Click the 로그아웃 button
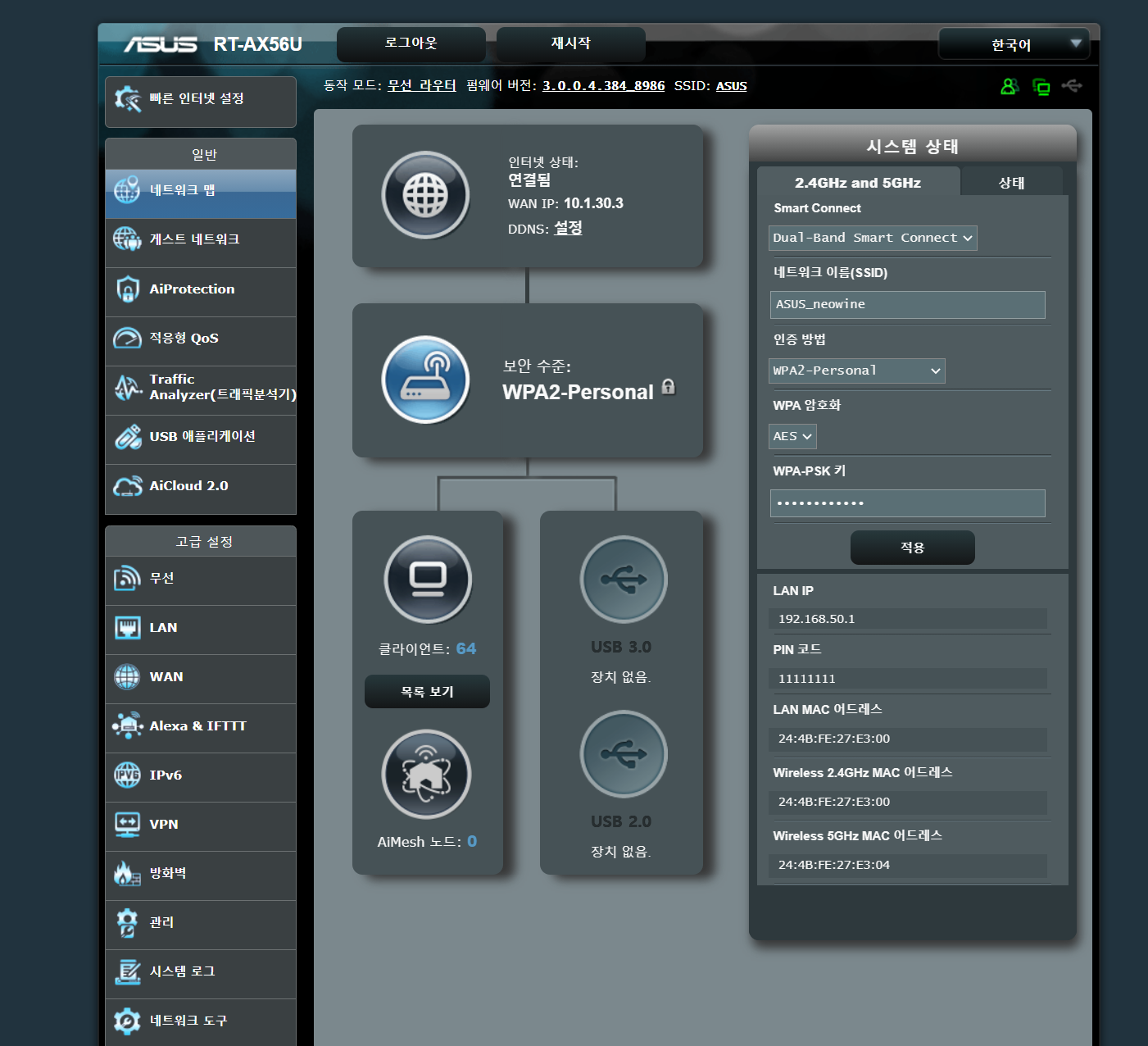This screenshot has width=1148, height=1046. (411, 43)
